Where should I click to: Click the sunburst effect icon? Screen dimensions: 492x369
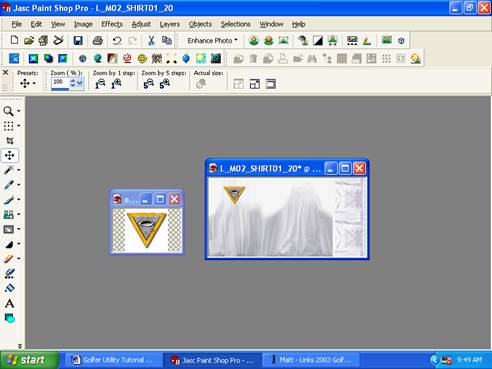point(201,59)
